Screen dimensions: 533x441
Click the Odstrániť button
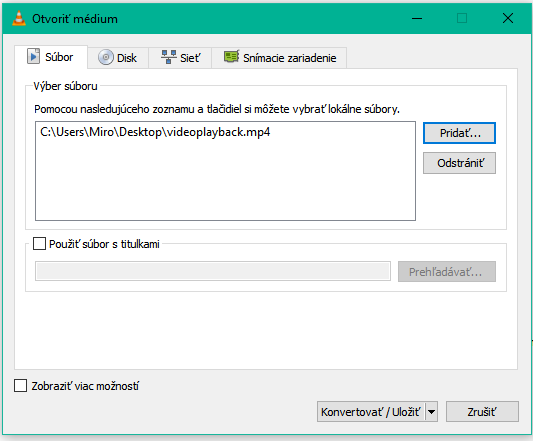460,163
